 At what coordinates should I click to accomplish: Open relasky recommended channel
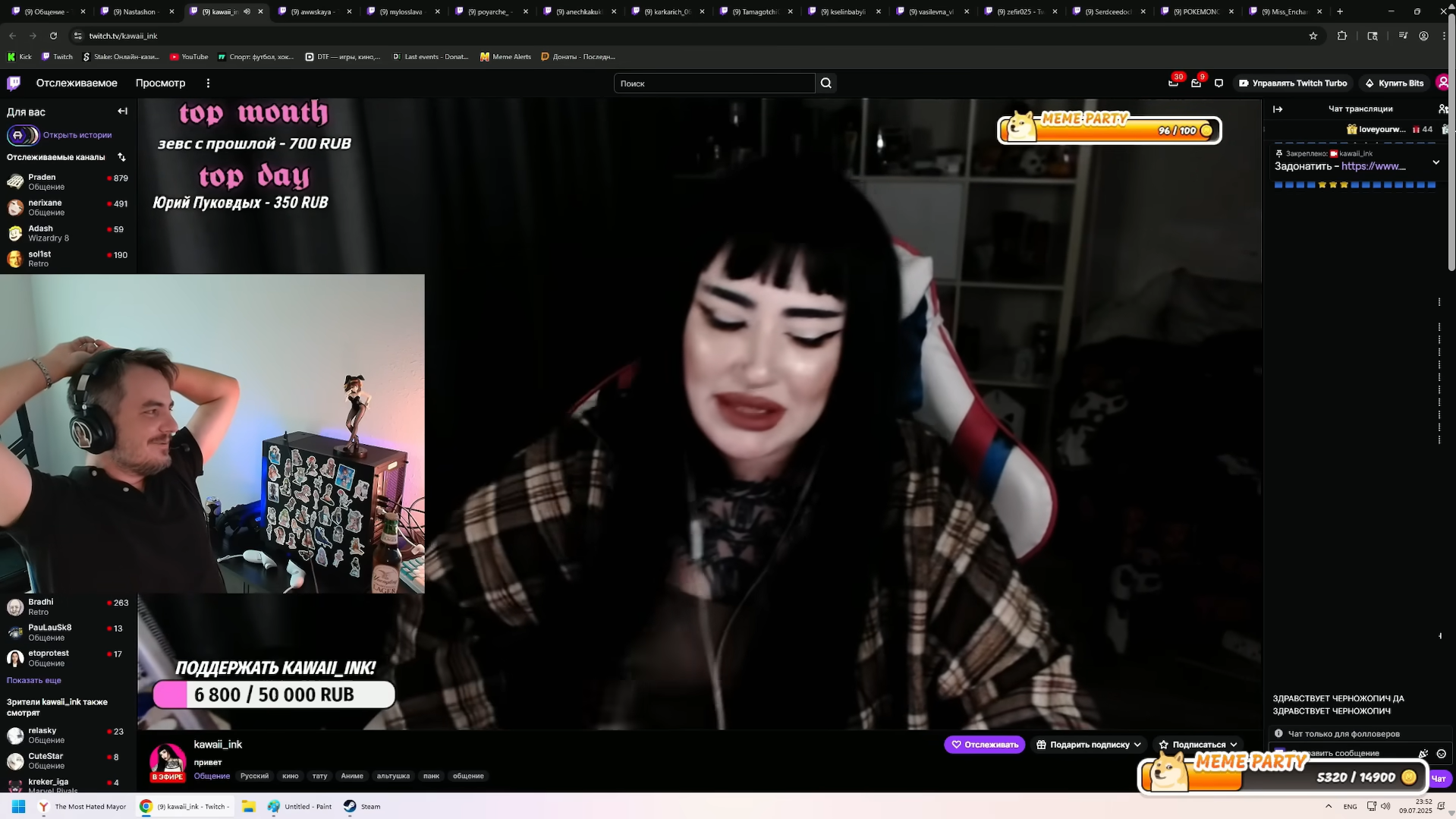click(68, 735)
